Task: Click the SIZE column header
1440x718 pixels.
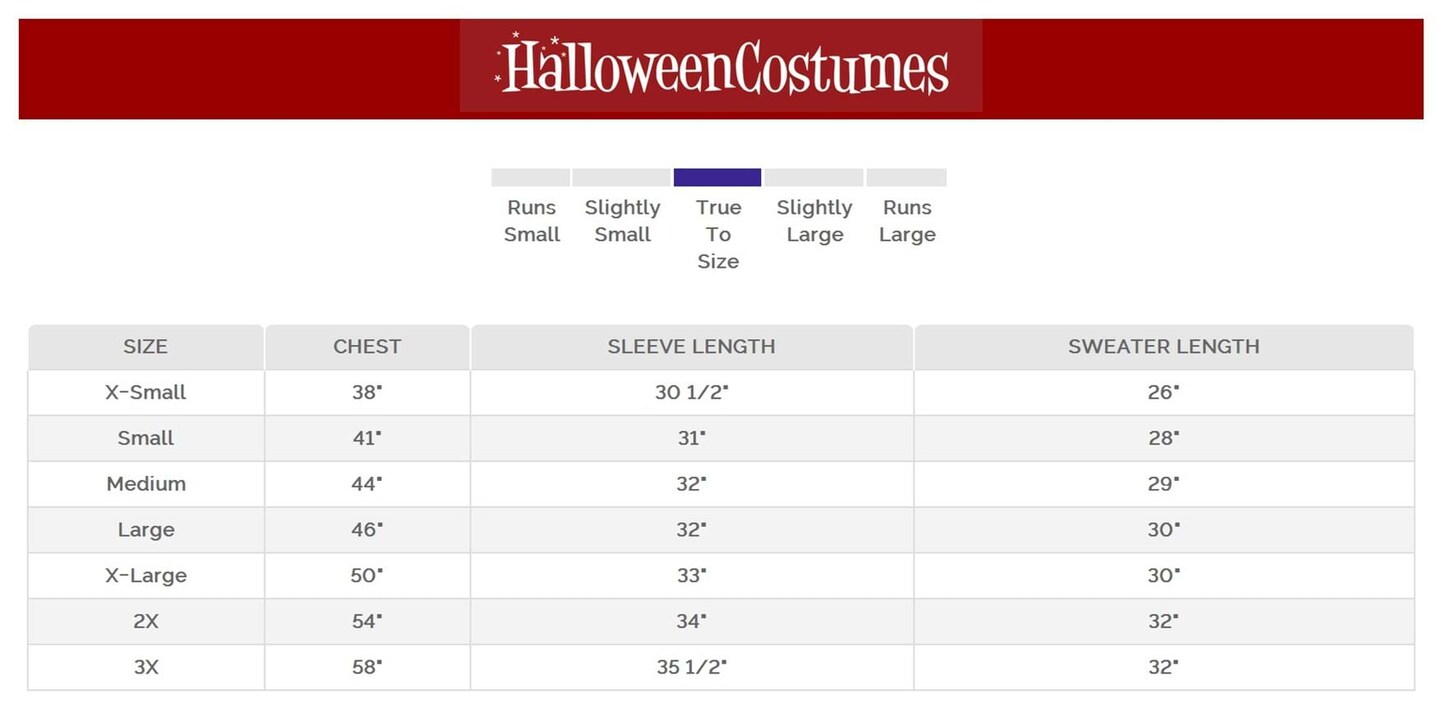Action: point(146,347)
